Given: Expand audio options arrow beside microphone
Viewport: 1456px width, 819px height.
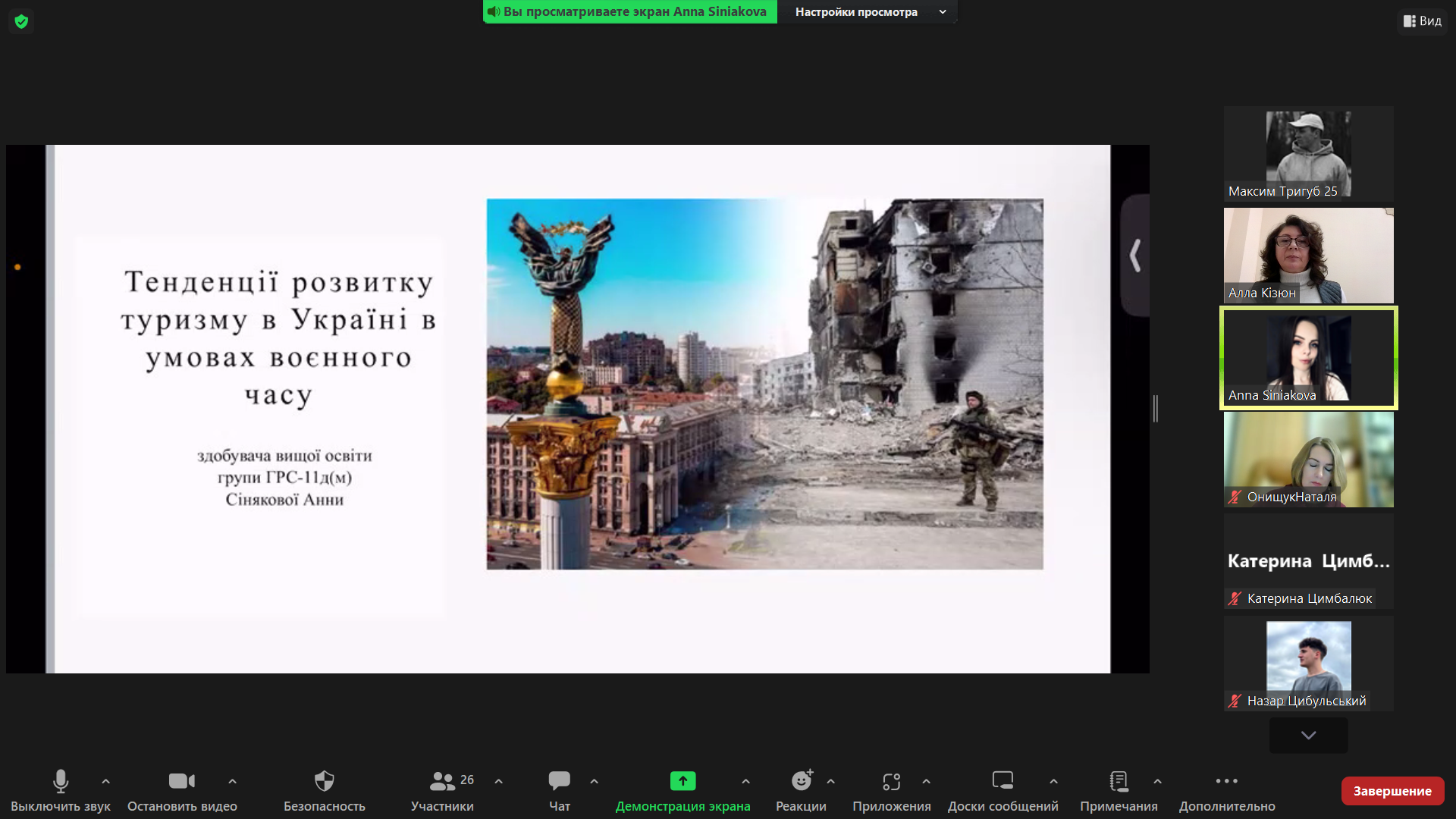Looking at the screenshot, I should 105,781.
